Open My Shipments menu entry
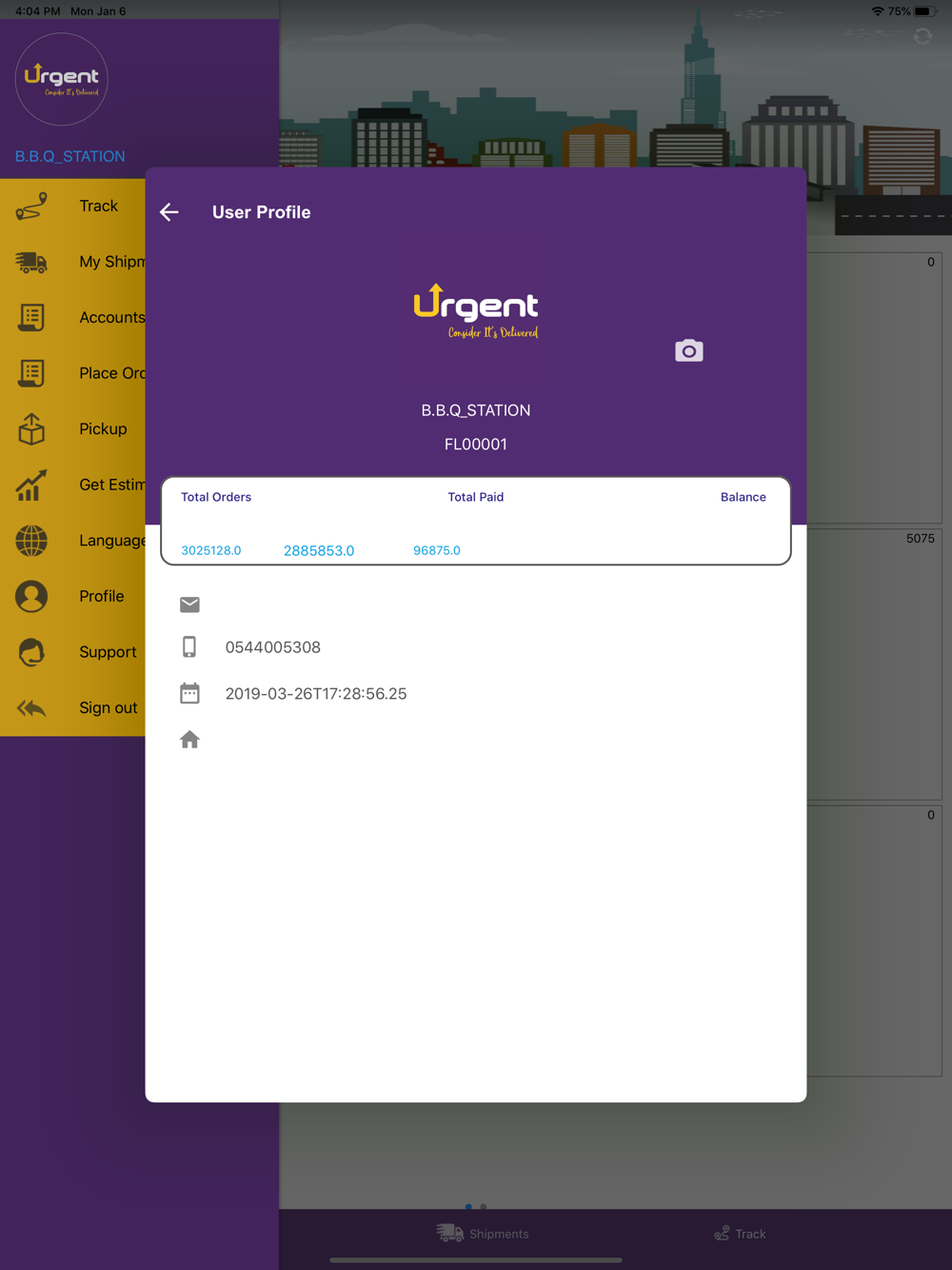Image resolution: width=952 pixels, height=1270 pixels. tap(72, 262)
